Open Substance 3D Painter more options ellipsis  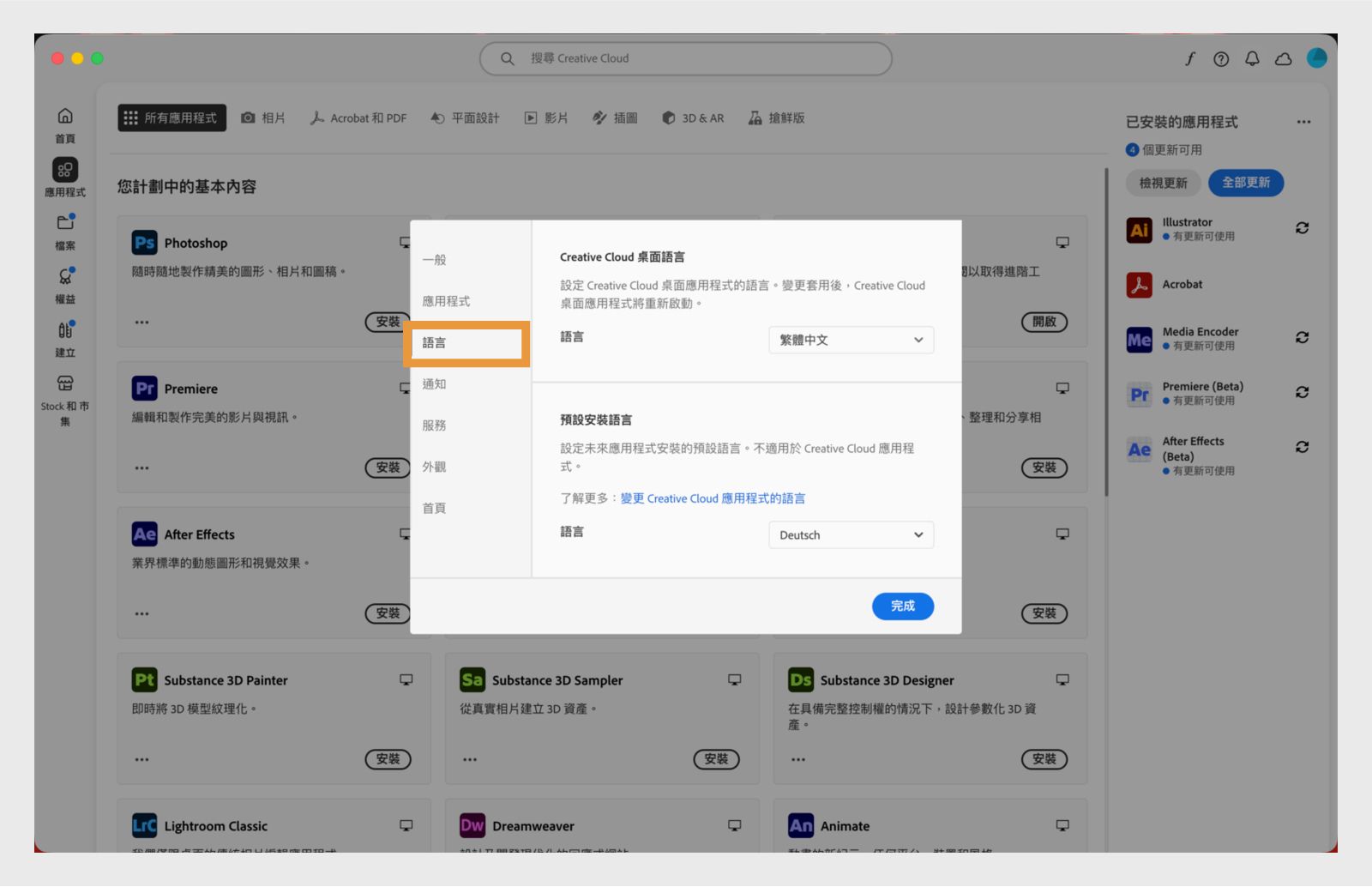pyautogui.click(x=141, y=760)
